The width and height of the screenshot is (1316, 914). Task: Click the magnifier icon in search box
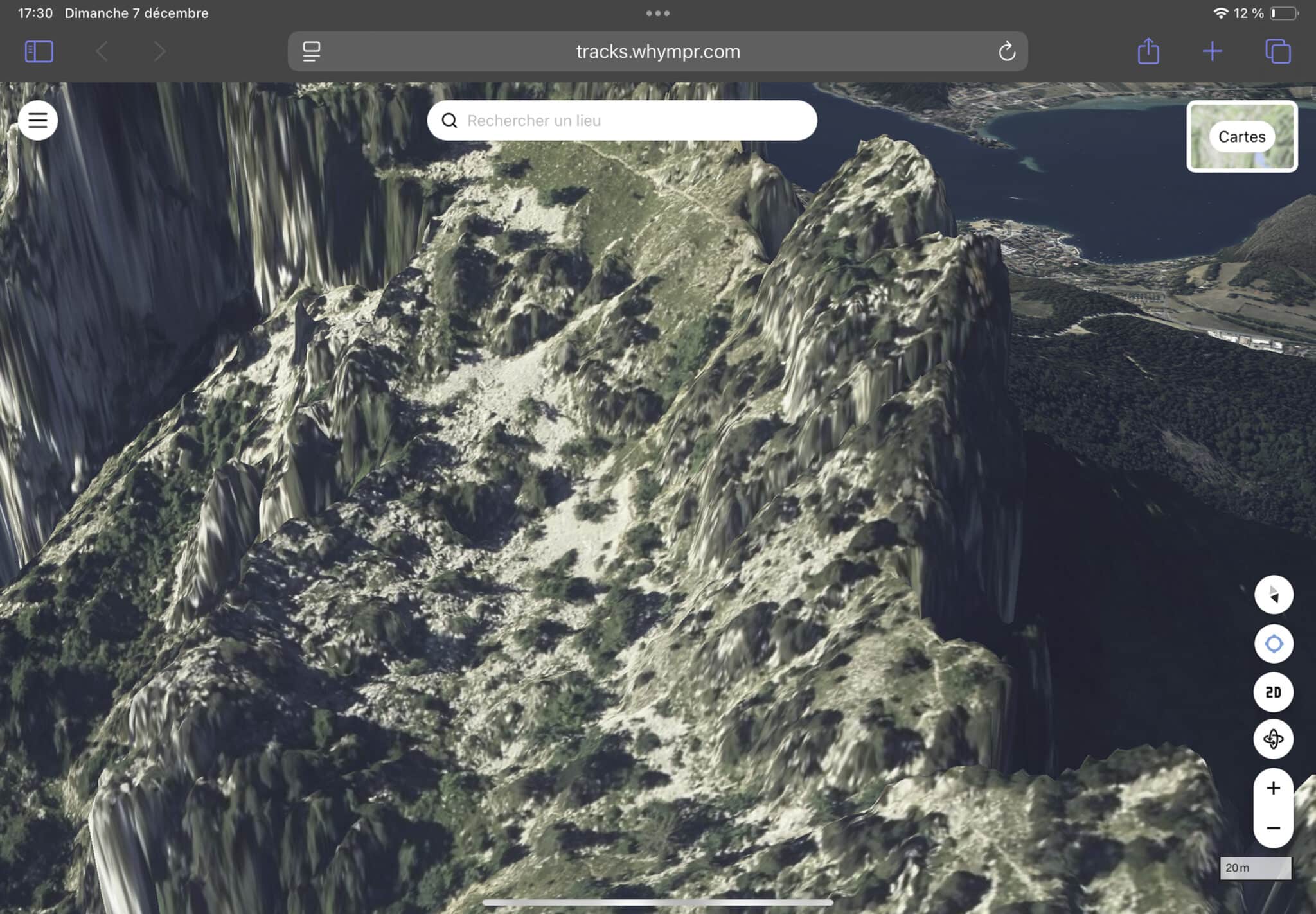[x=450, y=121]
